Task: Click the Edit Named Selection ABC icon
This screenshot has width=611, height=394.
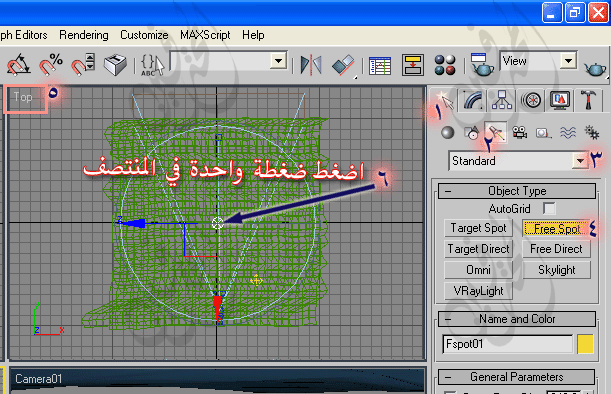Action: tap(152, 65)
